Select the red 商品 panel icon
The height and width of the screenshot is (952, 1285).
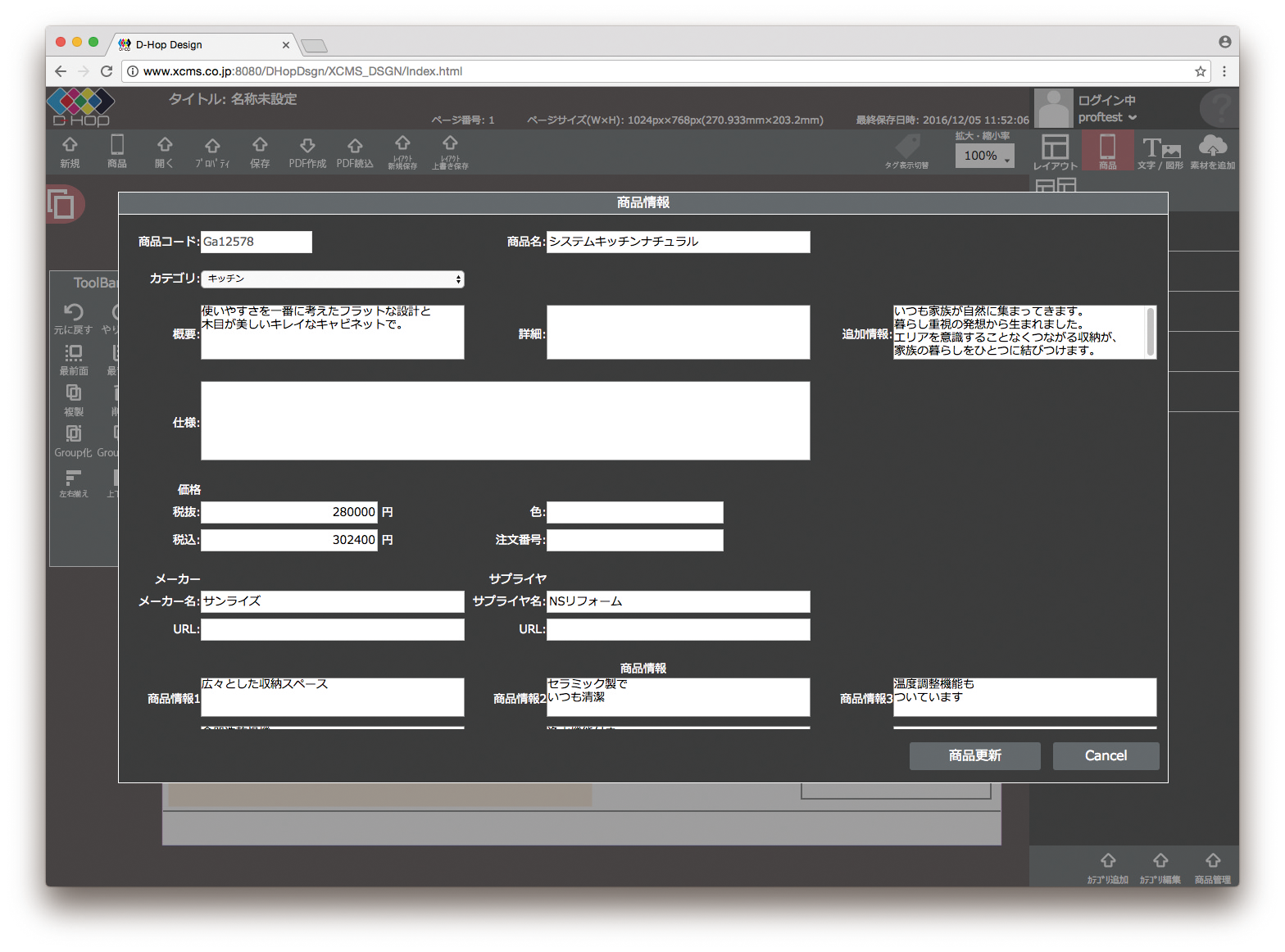click(x=1107, y=151)
